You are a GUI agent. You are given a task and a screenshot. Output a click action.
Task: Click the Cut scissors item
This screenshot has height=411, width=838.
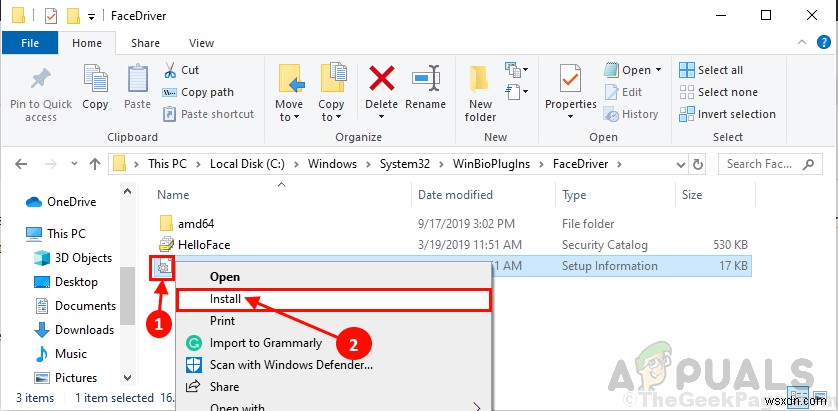181,70
